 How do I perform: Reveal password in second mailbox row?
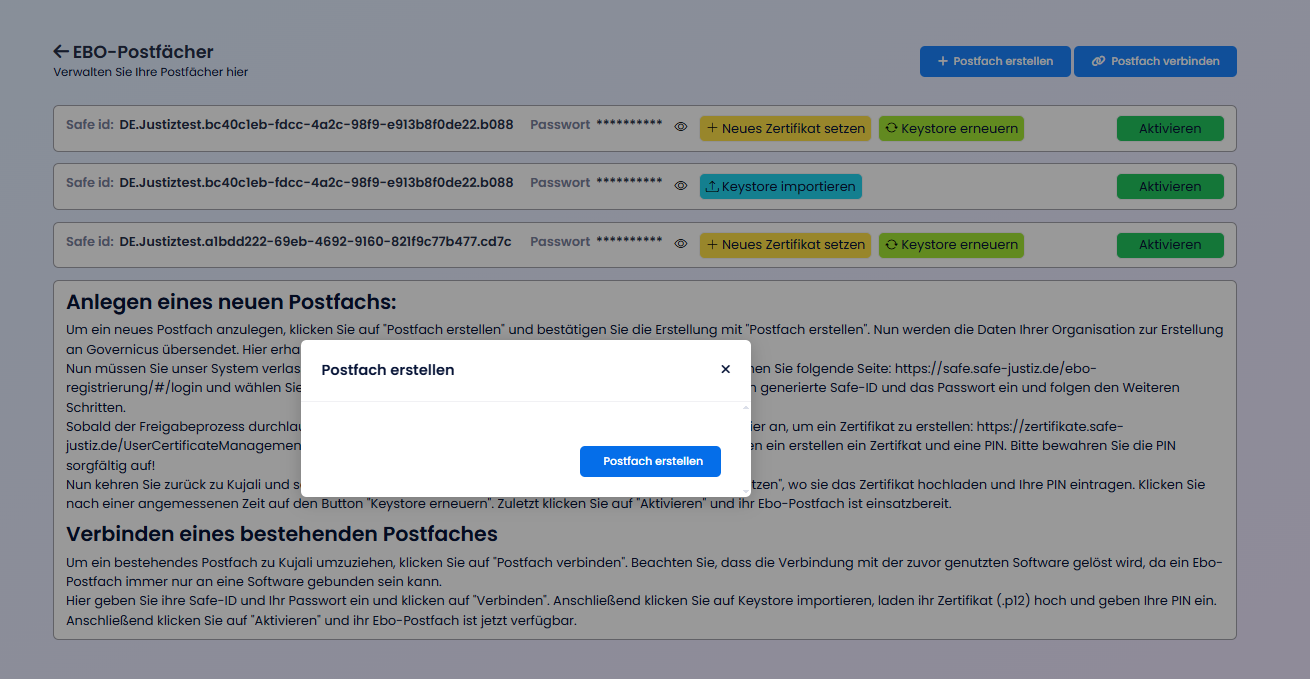[681, 186]
